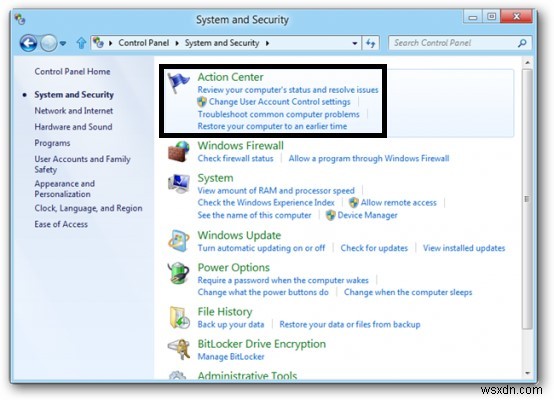
Task: Open the Action Center heading link
Action: pyautogui.click(x=230, y=77)
